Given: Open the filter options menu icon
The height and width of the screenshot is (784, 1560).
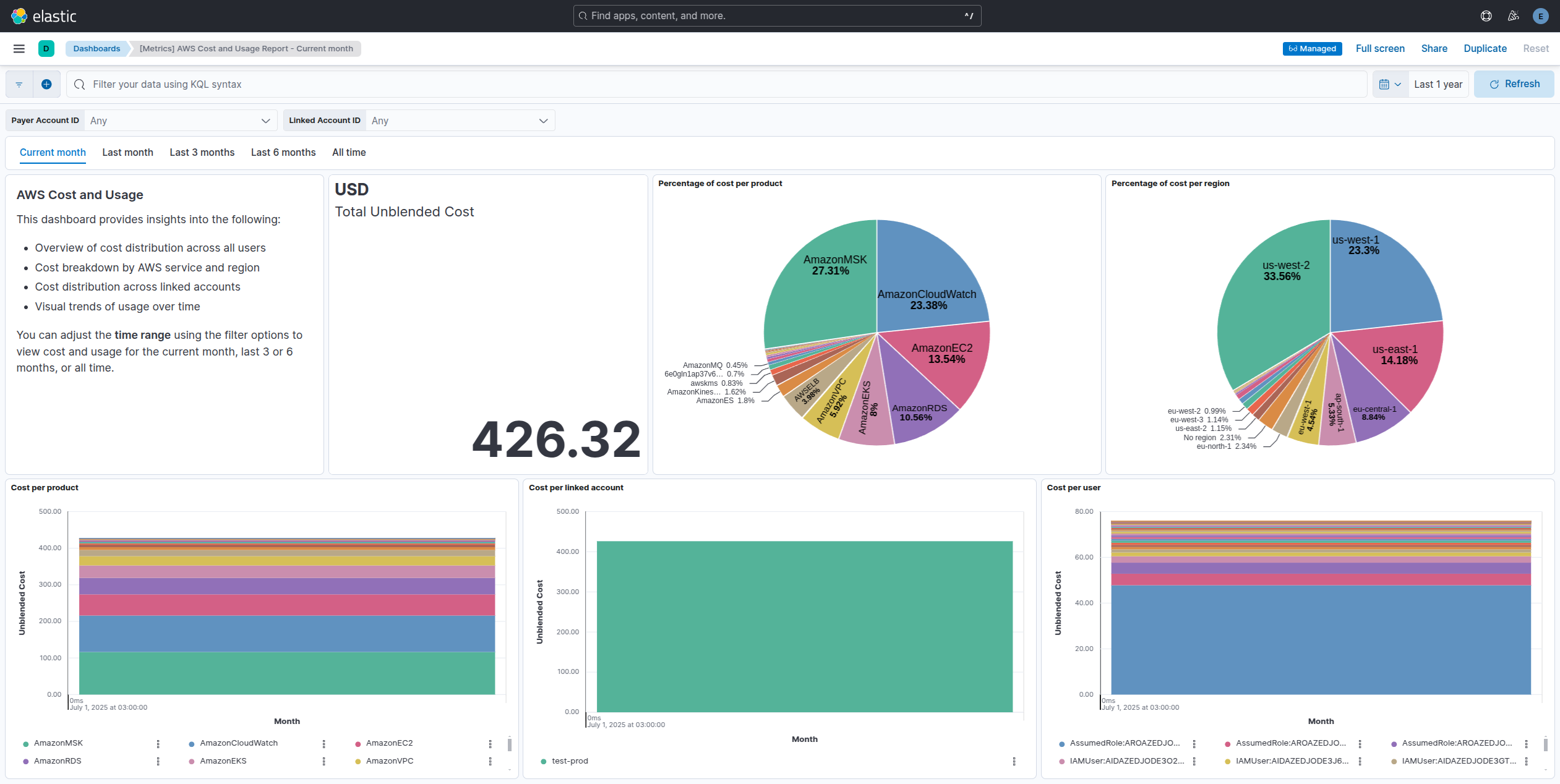Looking at the screenshot, I should tap(19, 84).
